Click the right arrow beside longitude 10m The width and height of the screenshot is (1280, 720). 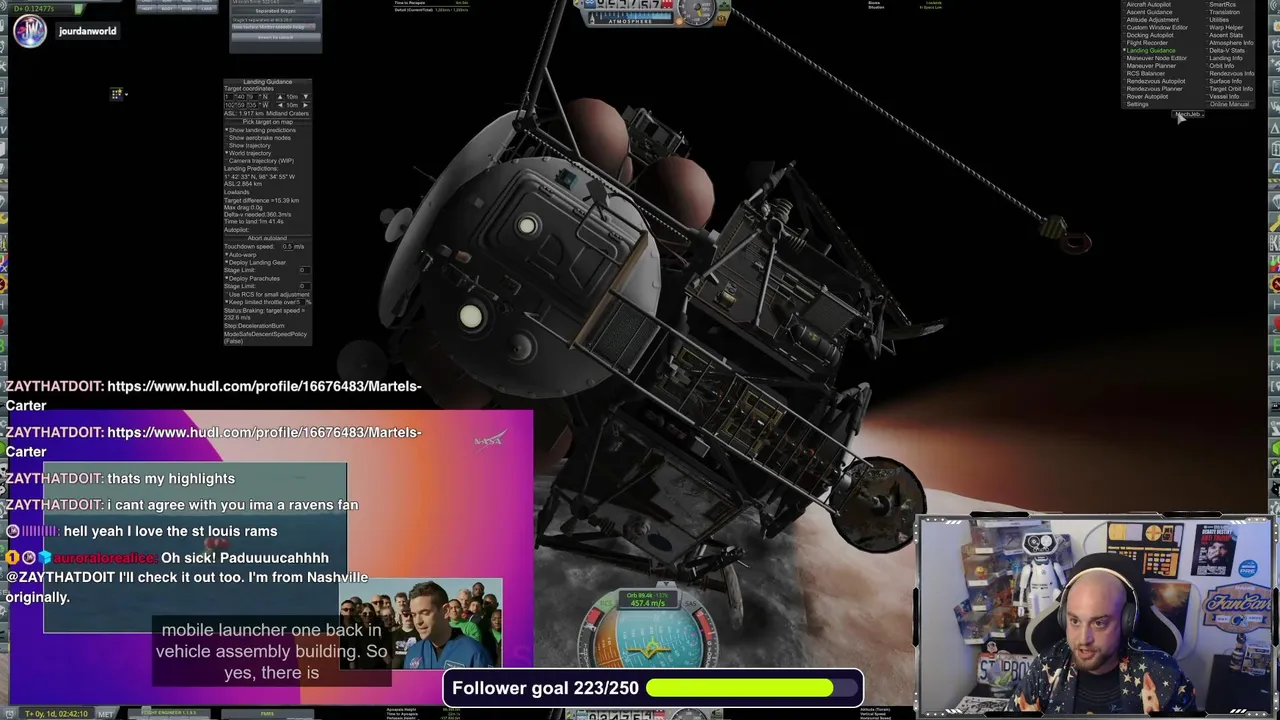tap(306, 105)
